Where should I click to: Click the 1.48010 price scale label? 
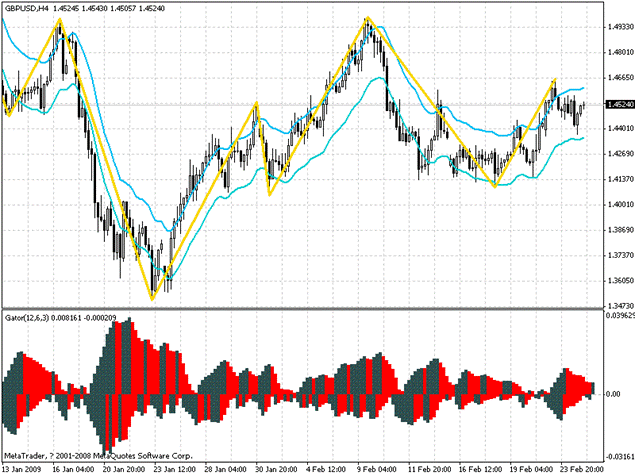(x=620, y=52)
